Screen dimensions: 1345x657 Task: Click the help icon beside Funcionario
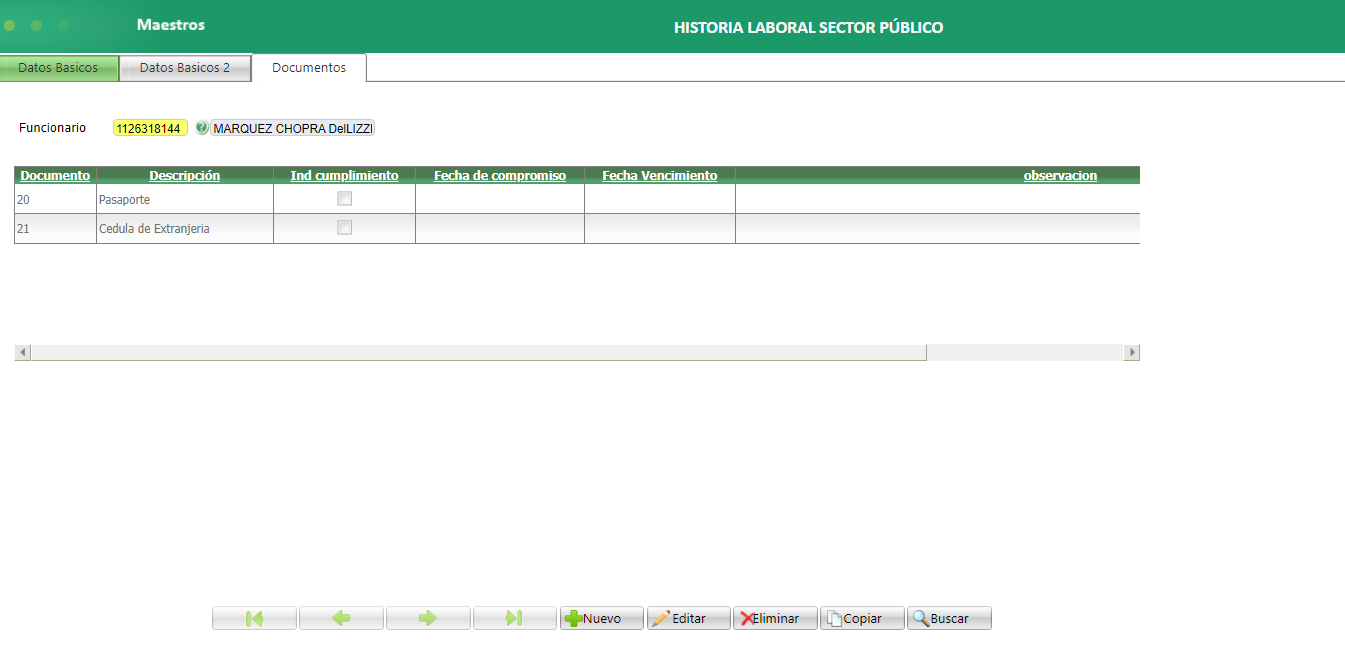(x=202, y=128)
